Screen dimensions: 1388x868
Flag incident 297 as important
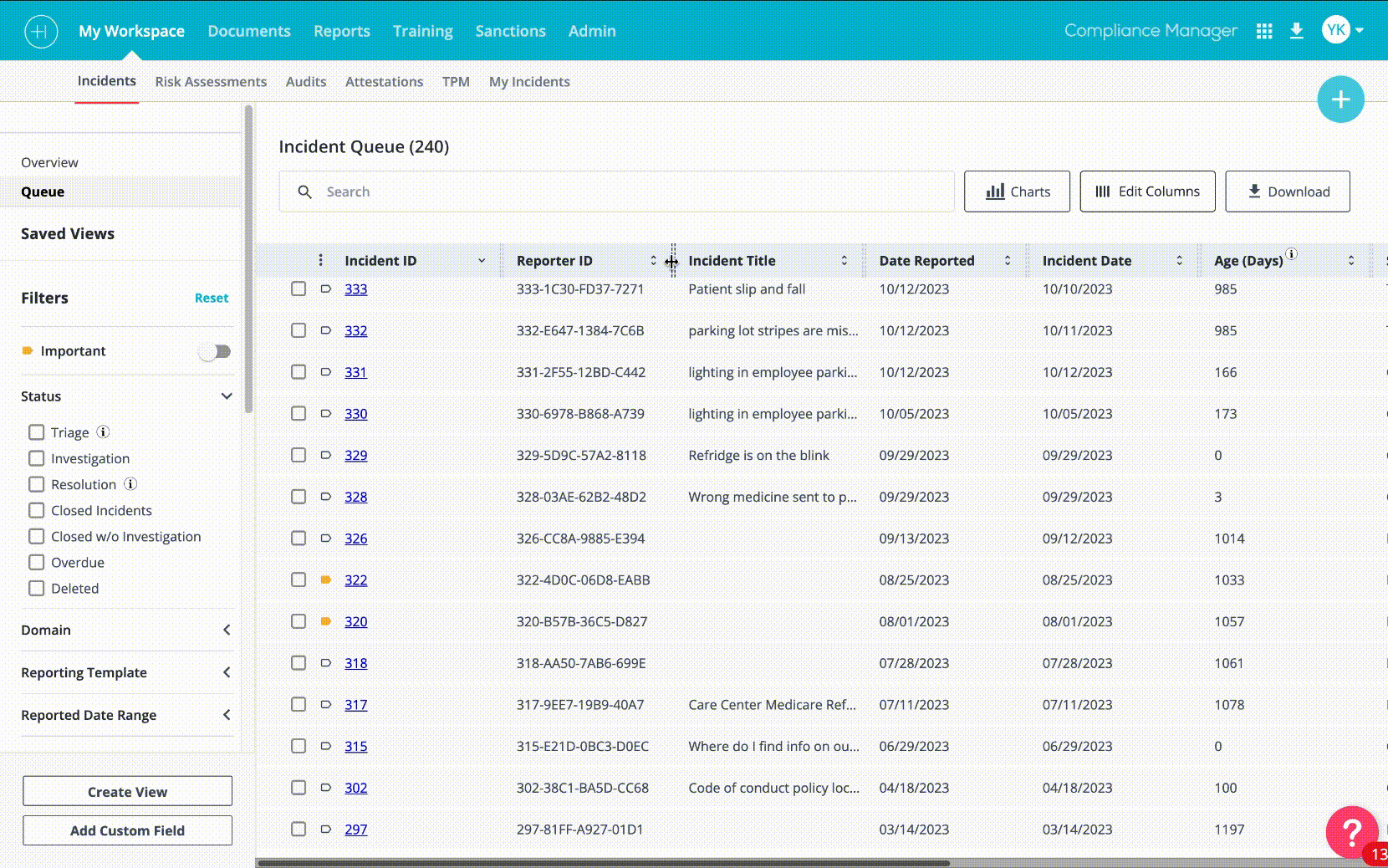326,829
